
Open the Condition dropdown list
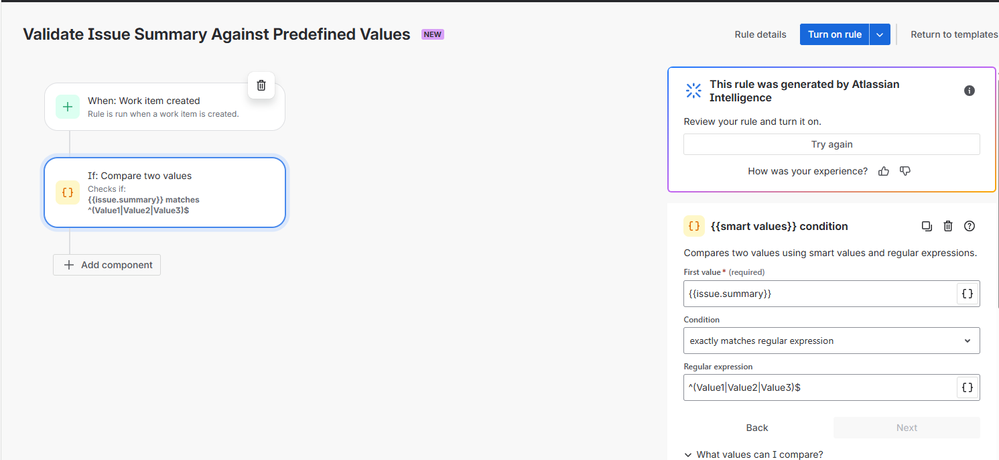pyautogui.click(x=831, y=341)
